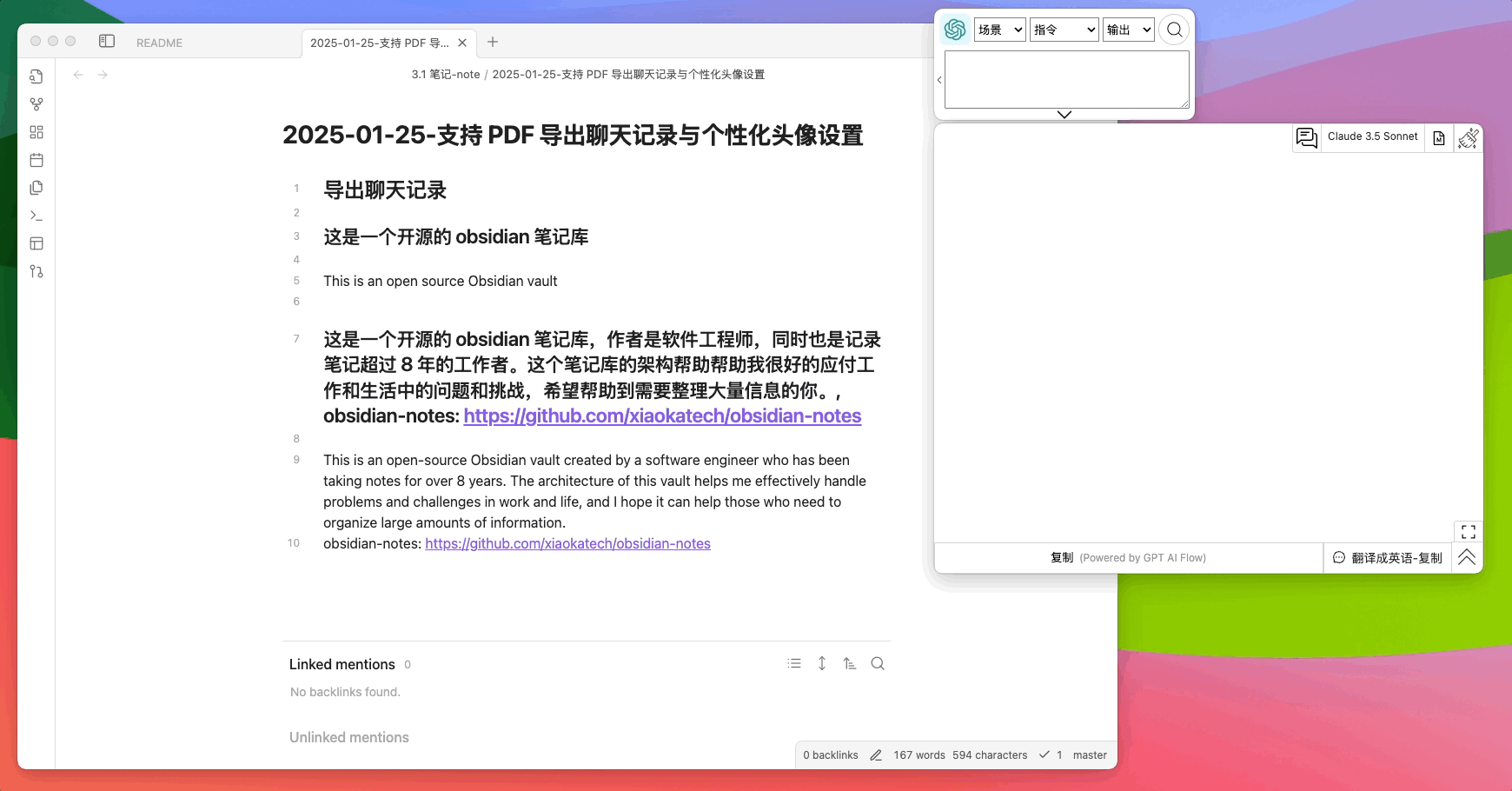The width and height of the screenshot is (1512, 791).
Task: Click 翻译成英语-复制 button
Action: coord(1388,558)
